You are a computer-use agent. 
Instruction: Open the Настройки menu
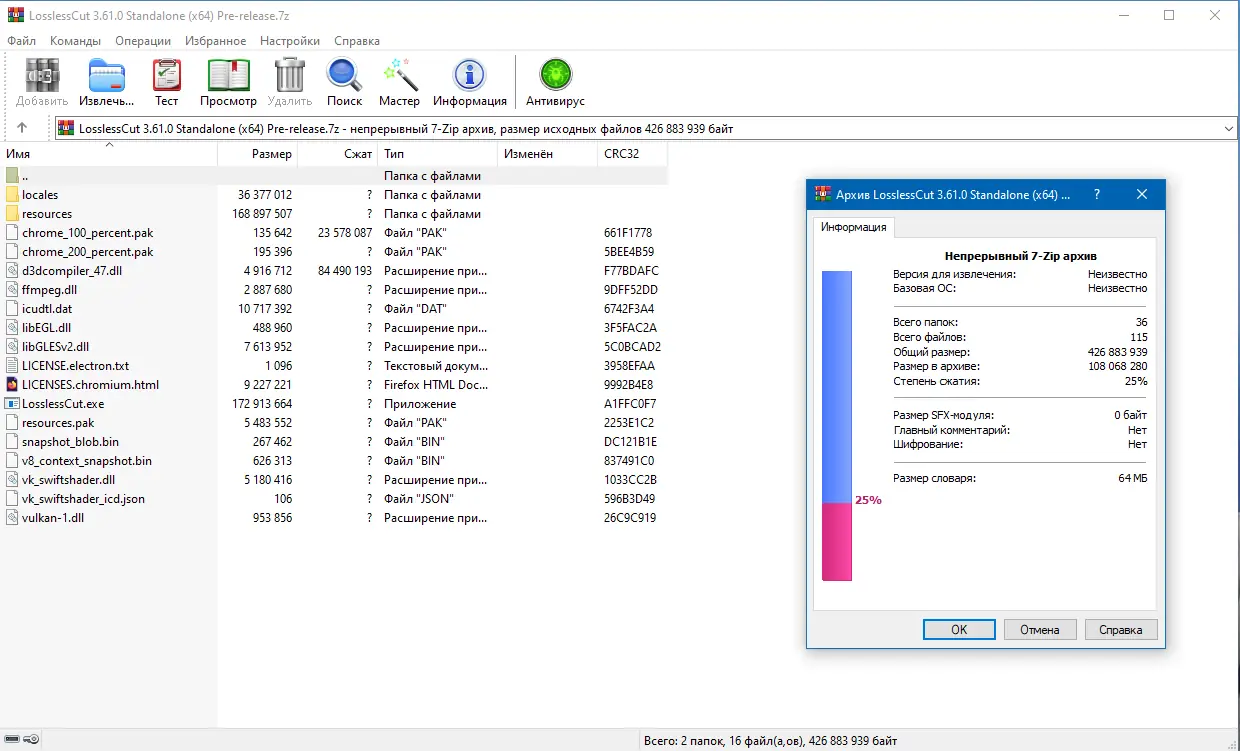click(x=290, y=41)
